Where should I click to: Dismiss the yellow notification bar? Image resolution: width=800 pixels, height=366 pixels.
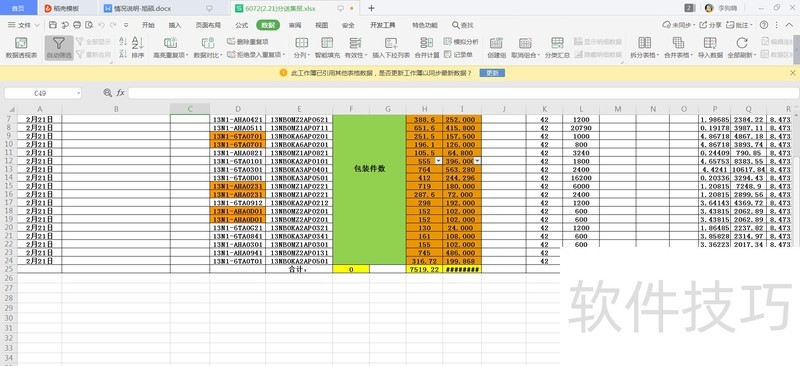coord(793,73)
